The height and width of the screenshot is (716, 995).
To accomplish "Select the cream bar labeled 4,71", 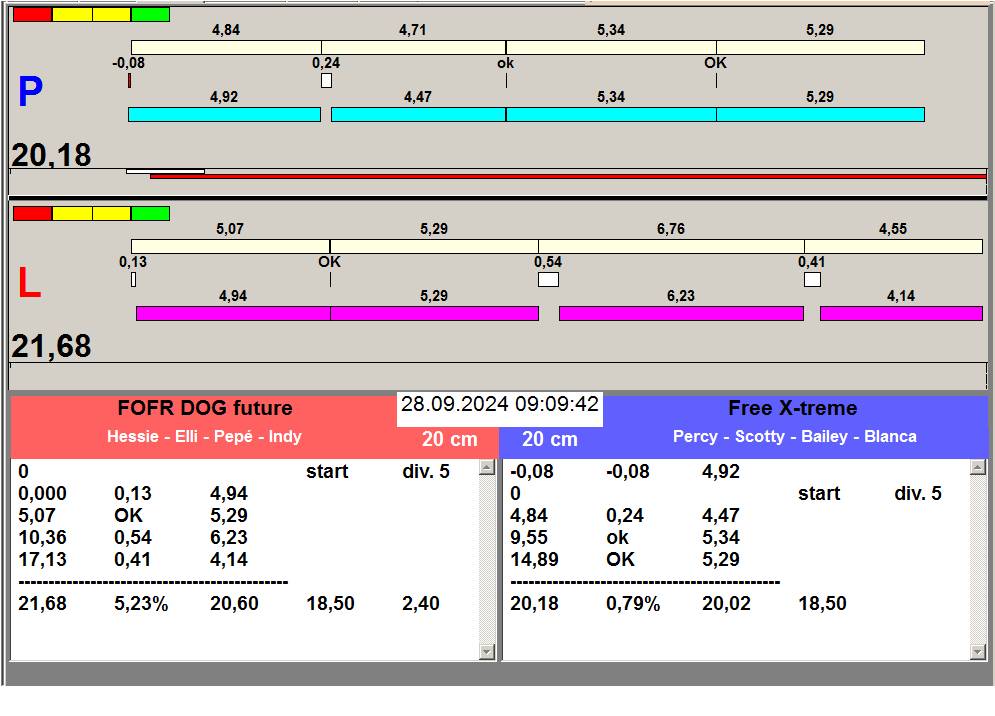I will [x=413, y=47].
